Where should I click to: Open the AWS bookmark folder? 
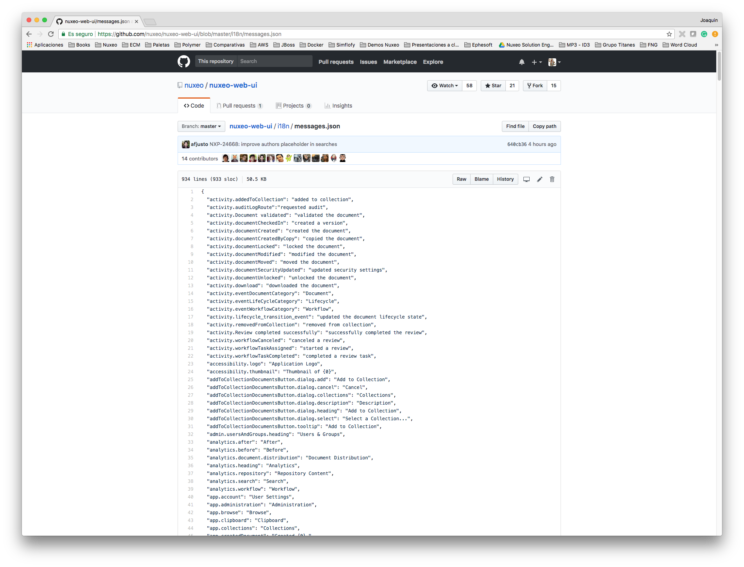(259, 45)
